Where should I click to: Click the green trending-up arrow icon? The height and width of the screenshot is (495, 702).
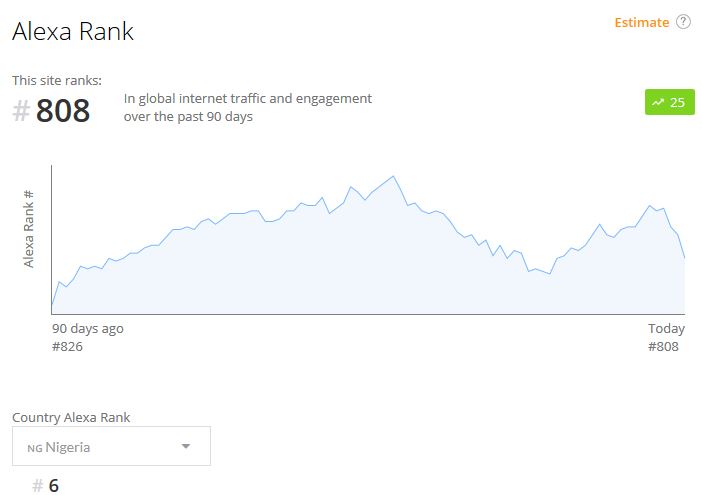coord(658,102)
